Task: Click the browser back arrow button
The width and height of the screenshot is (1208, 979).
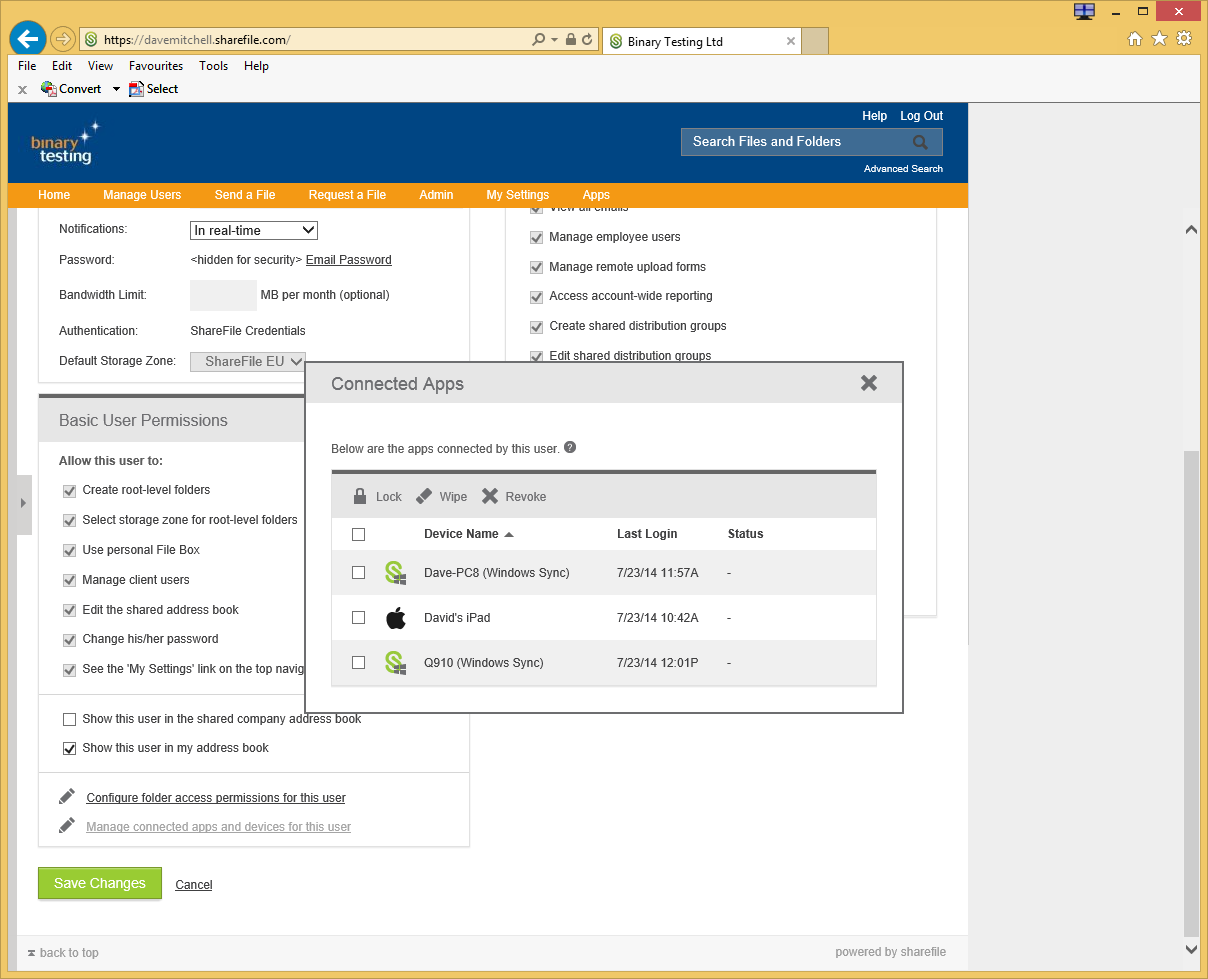Action: [28, 39]
